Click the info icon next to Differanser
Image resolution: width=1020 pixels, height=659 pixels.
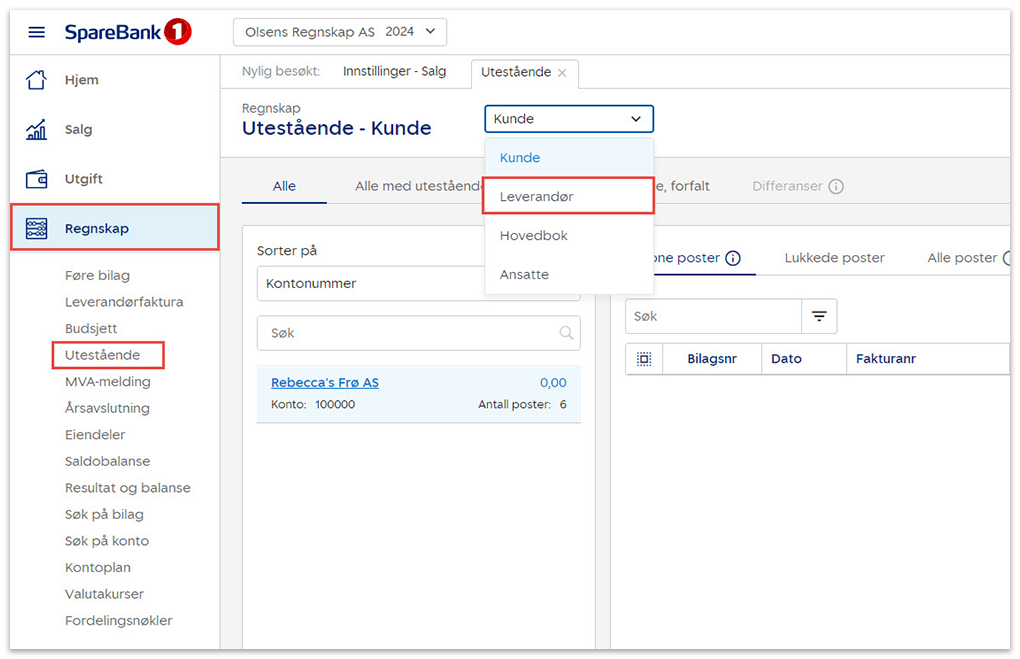836,187
